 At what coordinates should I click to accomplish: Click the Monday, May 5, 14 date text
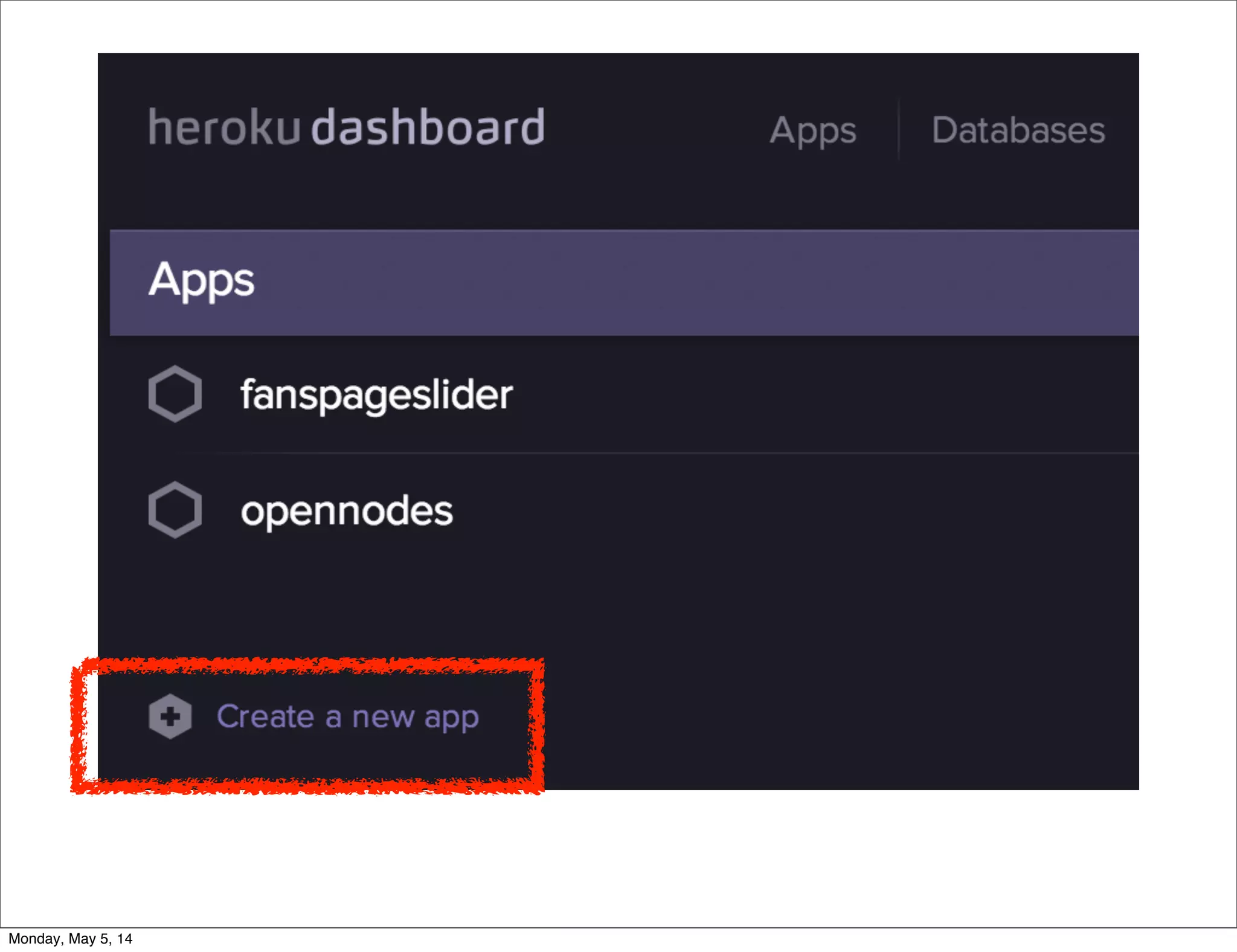(70, 939)
